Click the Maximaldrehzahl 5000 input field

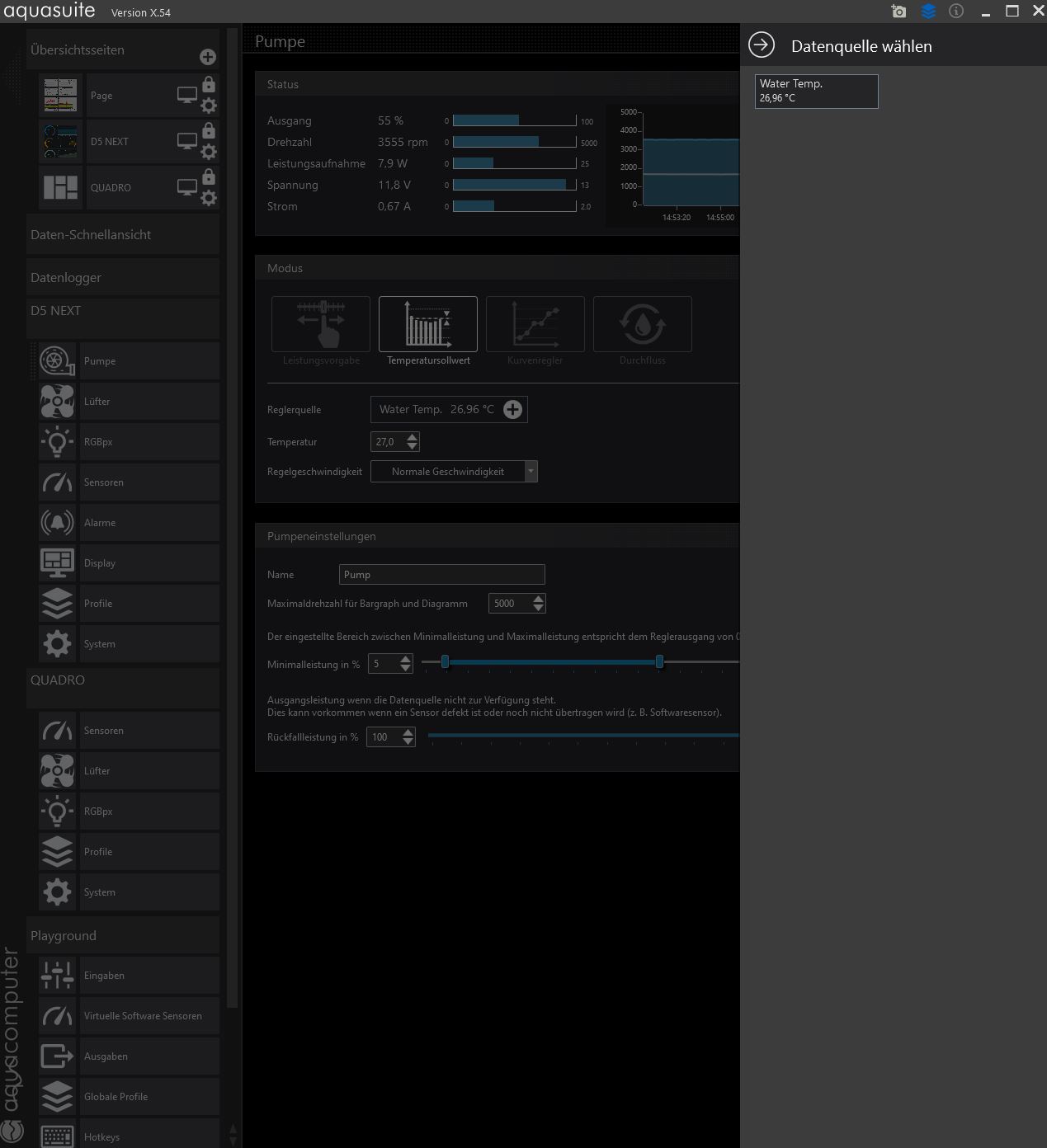510,604
